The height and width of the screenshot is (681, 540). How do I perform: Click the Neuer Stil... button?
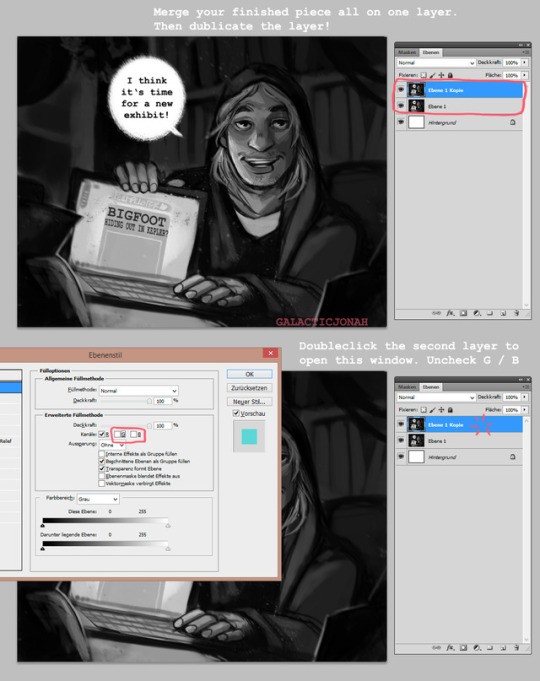pyautogui.click(x=249, y=401)
